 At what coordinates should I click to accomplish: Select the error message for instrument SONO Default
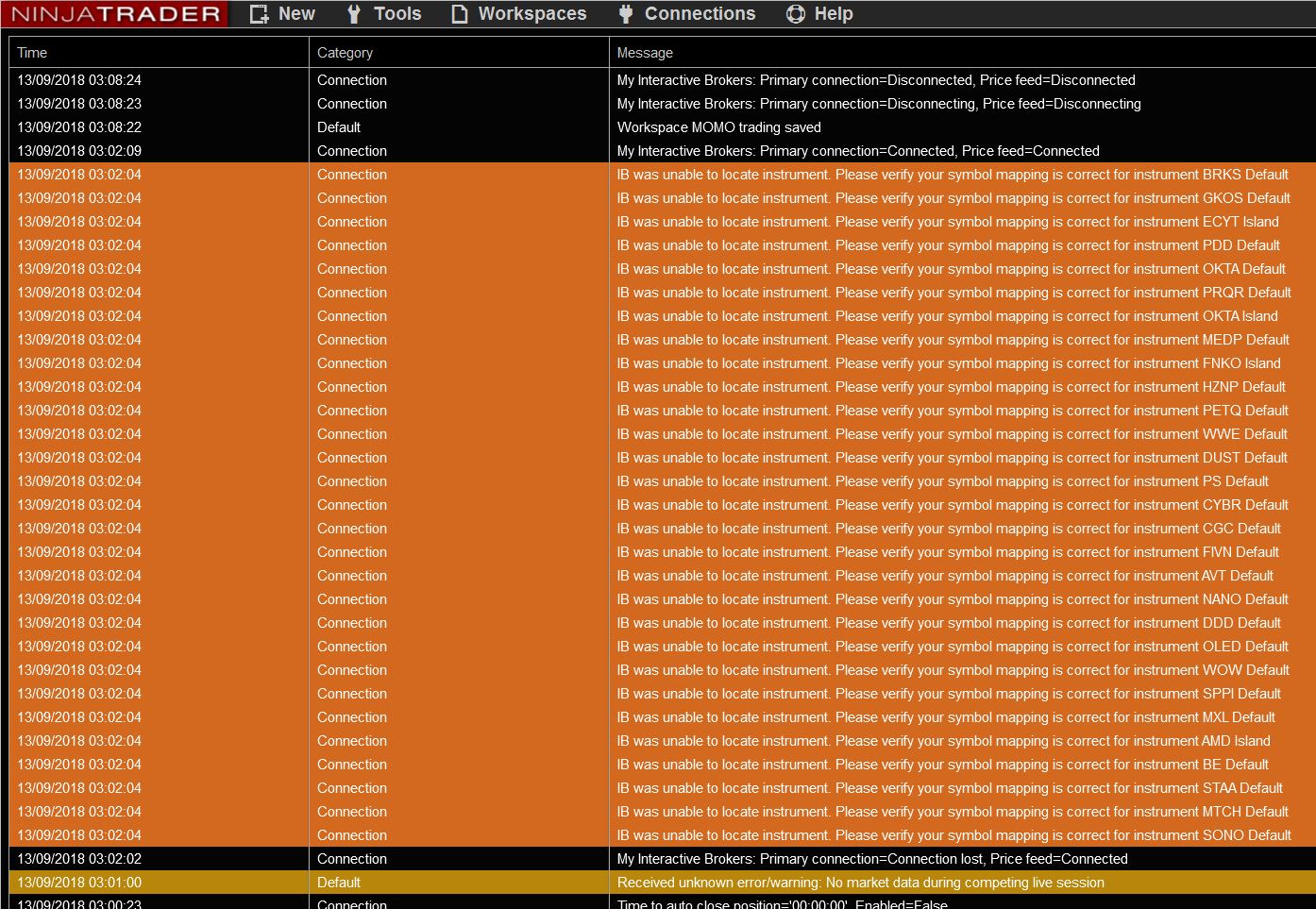click(x=954, y=835)
